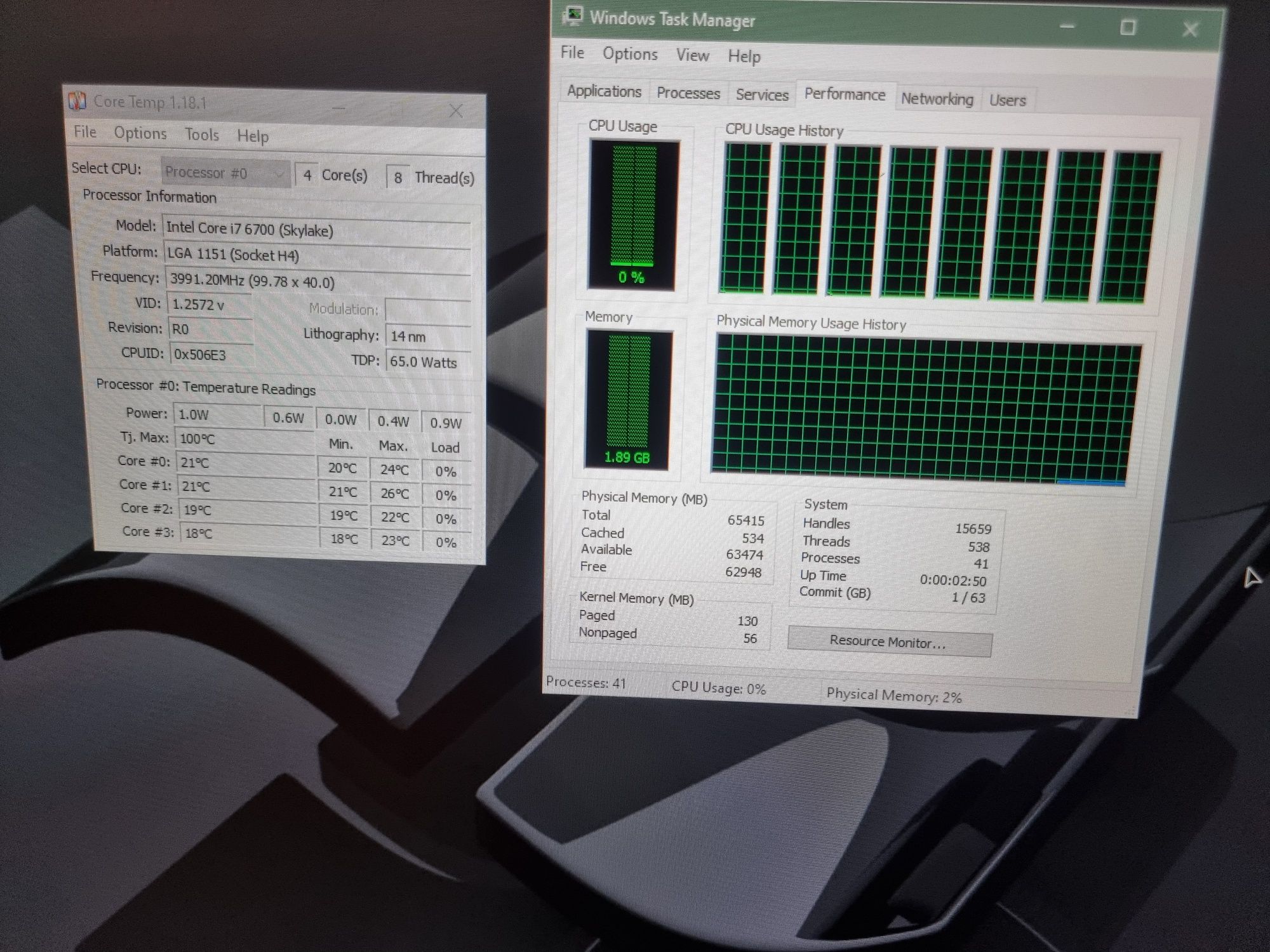This screenshot has height=952, width=1270.
Task: Click Core #1 Max value 26°C
Action: click(394, 493)
